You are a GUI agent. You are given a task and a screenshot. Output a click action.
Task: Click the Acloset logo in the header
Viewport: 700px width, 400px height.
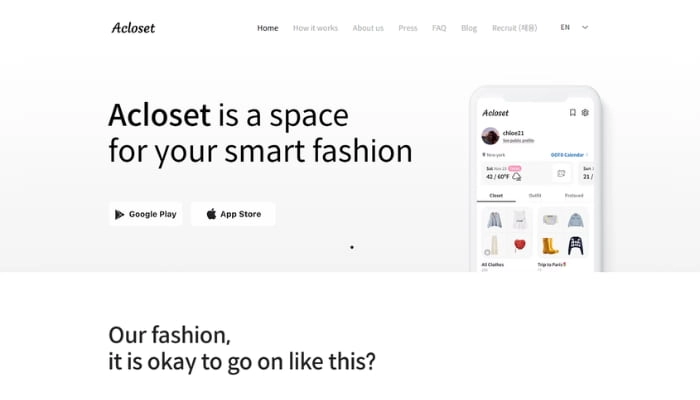click(x=133, y=28)
